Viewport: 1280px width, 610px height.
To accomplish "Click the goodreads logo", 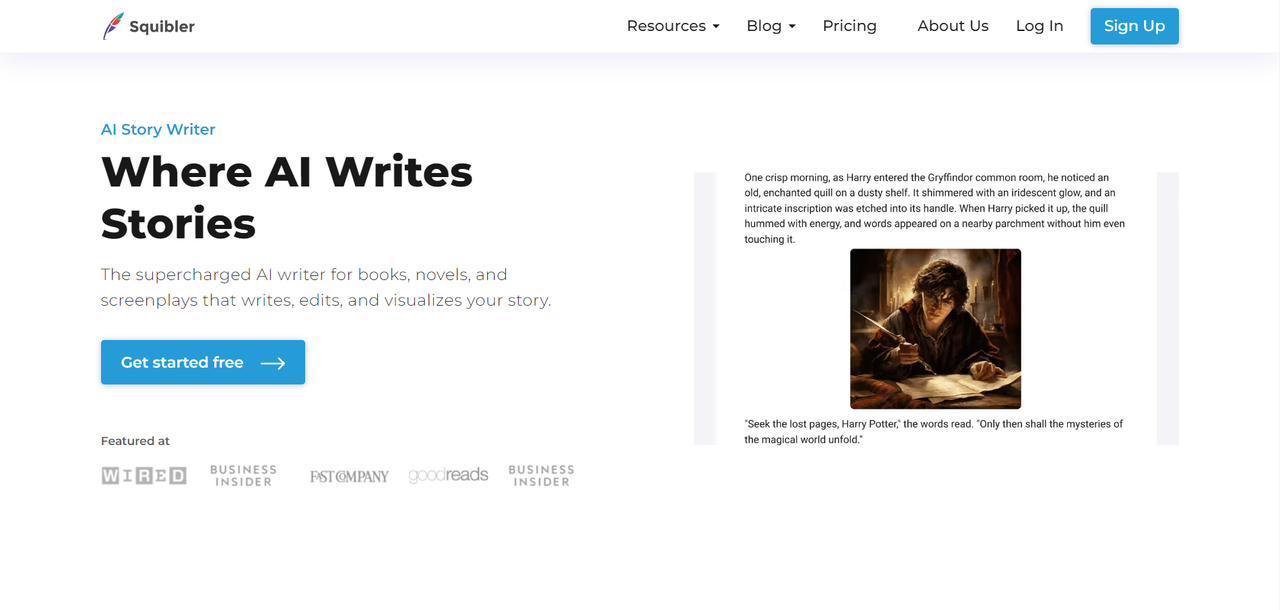I will [448, 476].
